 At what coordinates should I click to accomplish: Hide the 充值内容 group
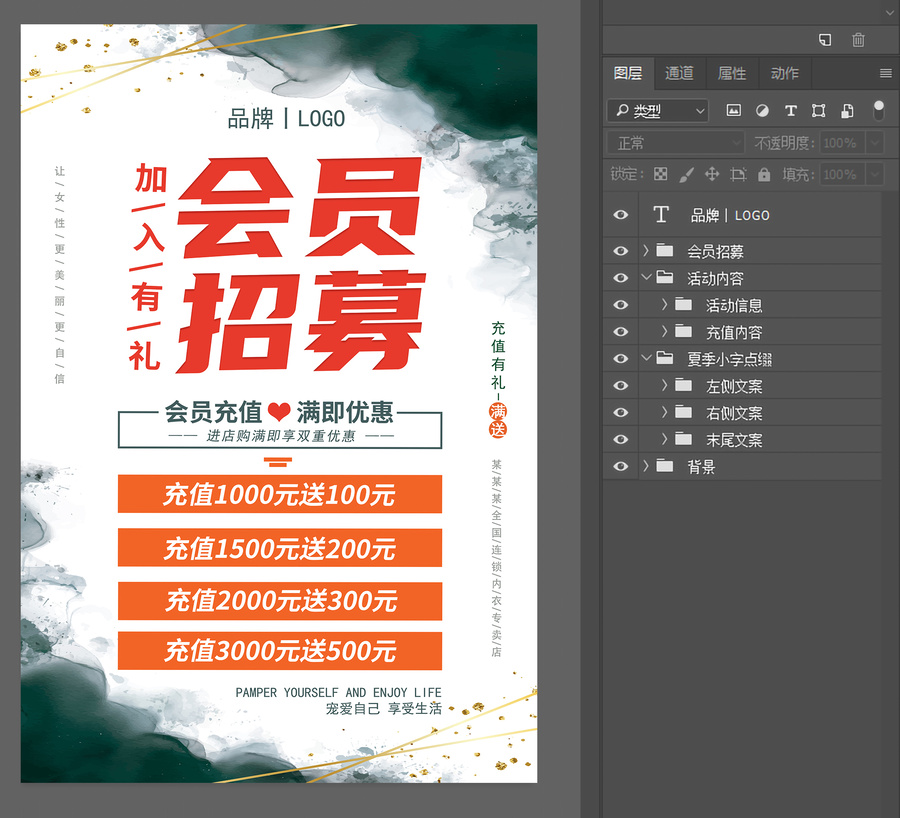pyautogui.click(x=620, y=332)
